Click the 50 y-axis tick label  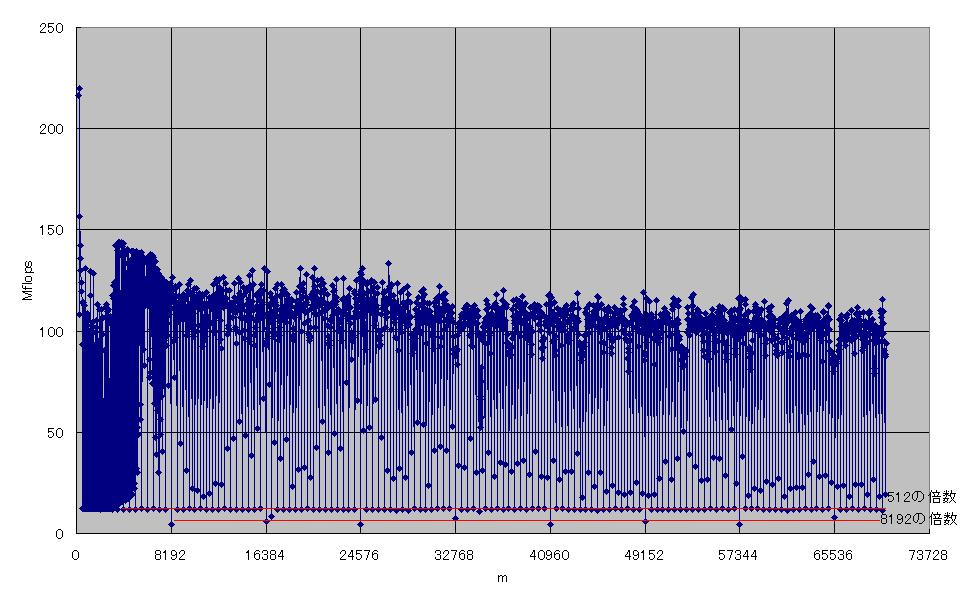point(60,432)
